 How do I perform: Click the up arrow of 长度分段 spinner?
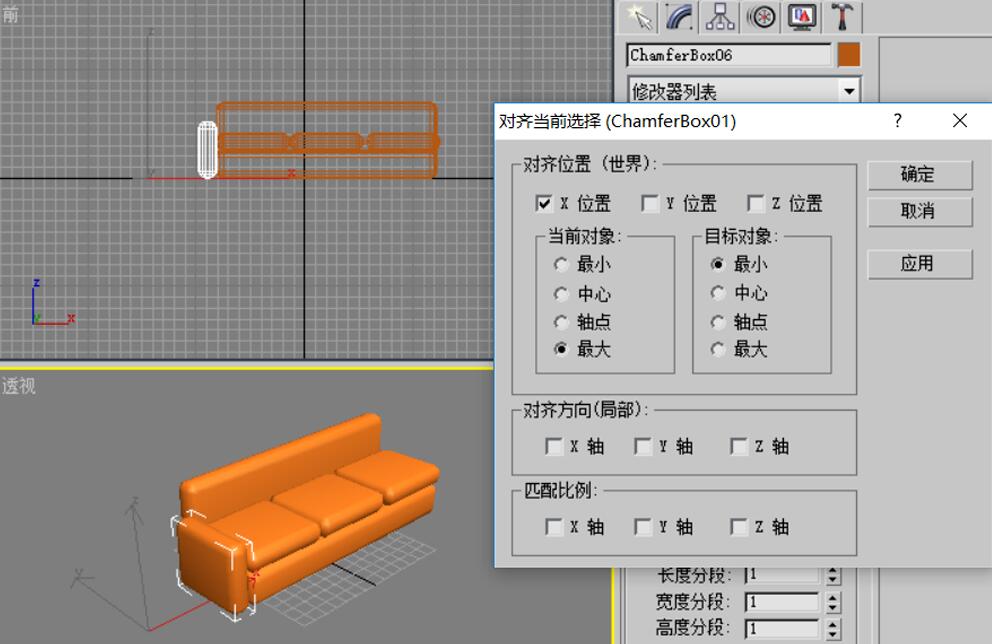[x=832, y=570]
